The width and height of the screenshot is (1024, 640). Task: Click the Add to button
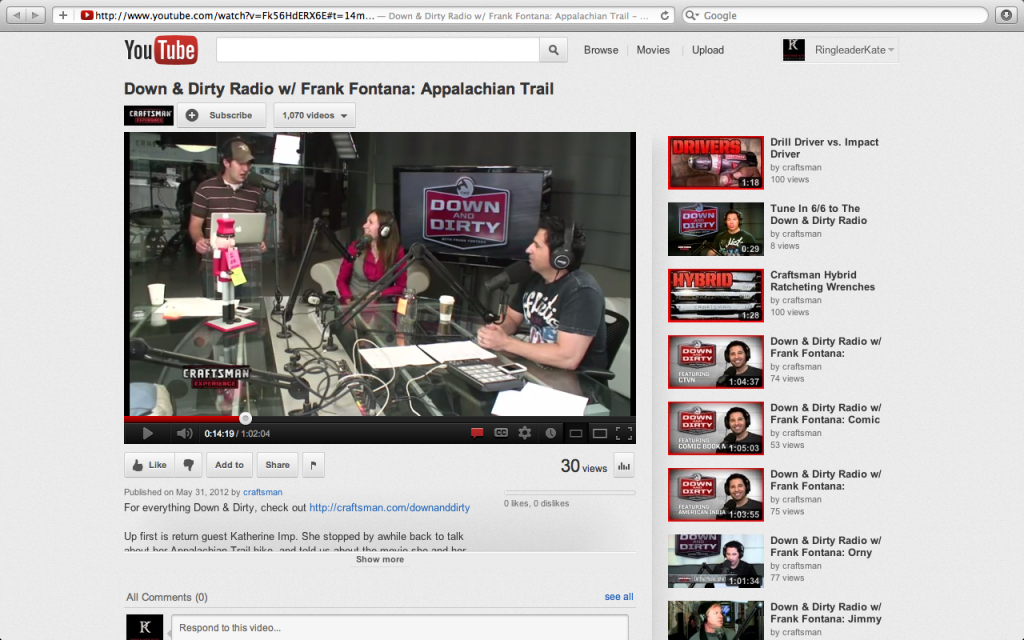point(229,465)
